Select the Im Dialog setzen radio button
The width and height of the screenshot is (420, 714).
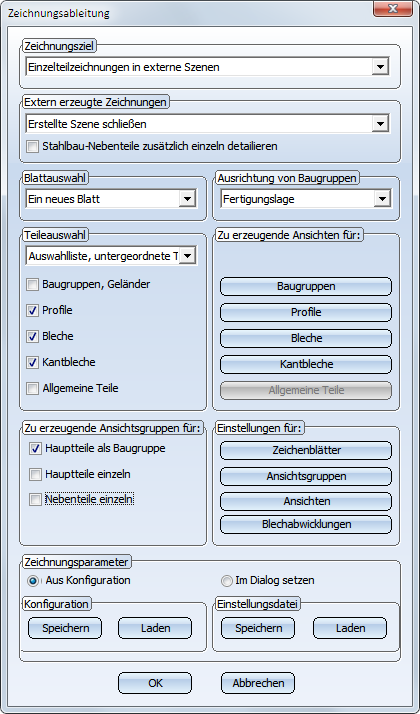[x=226, y=581]
